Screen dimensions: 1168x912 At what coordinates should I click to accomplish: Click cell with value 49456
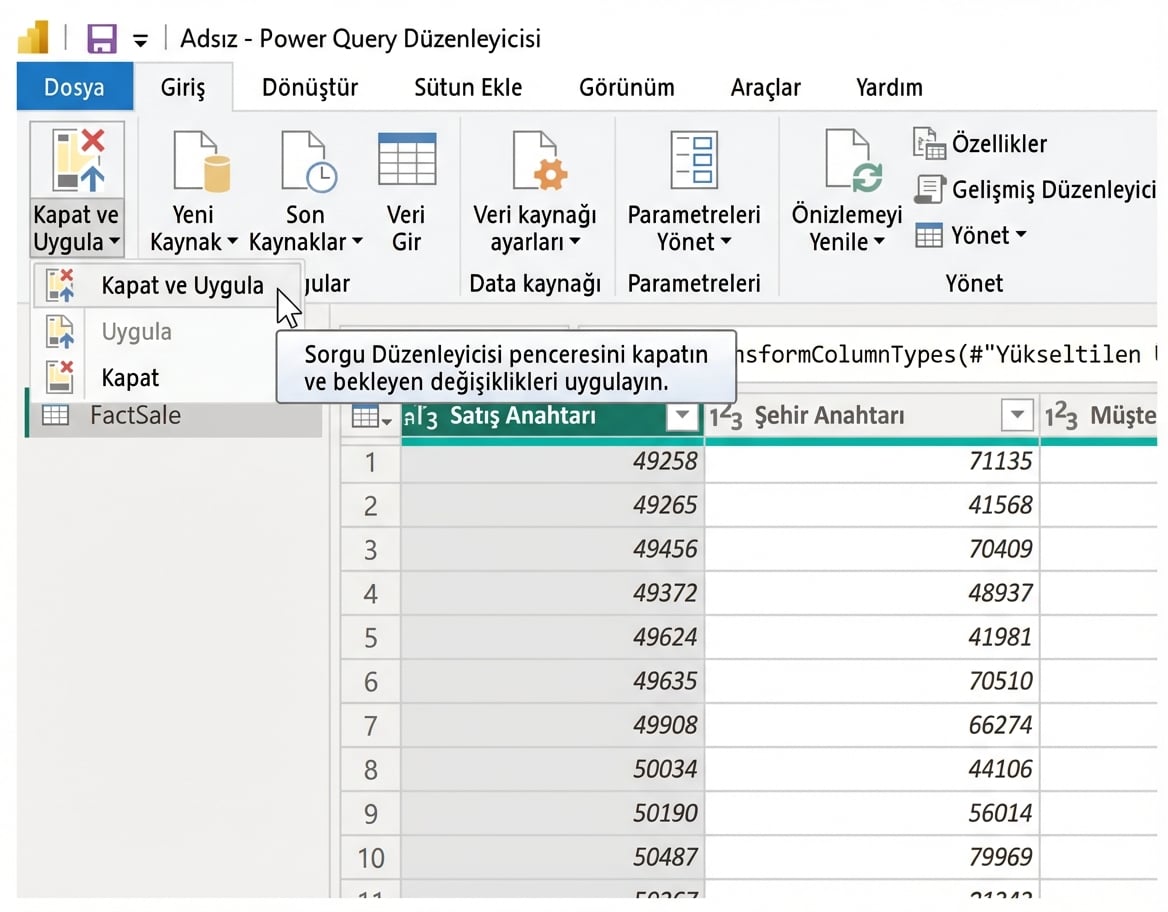pos(553,550)
